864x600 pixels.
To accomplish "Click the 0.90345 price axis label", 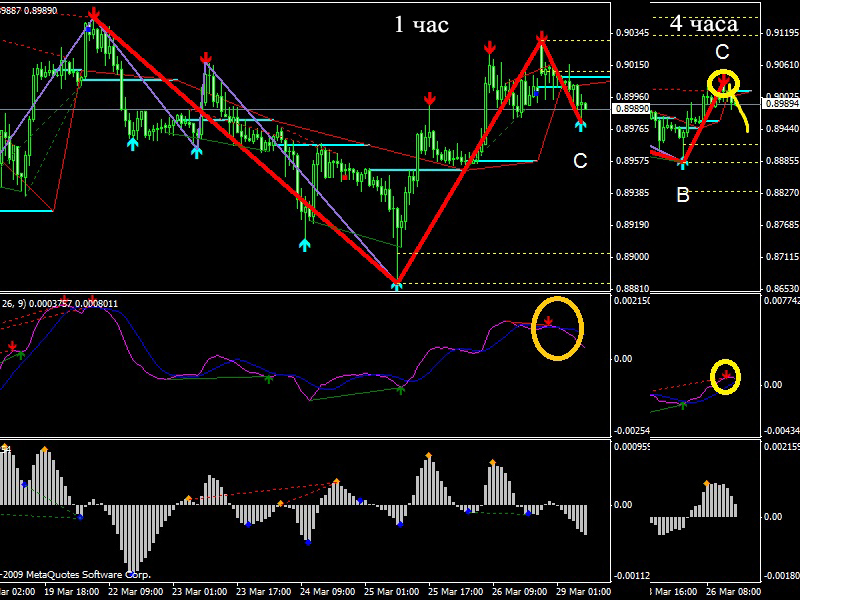I will [632, 33].
